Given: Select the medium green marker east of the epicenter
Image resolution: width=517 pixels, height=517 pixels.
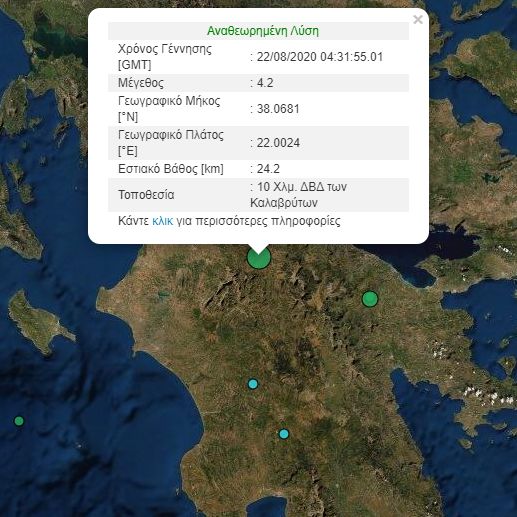Looking at the screenshot, I should (x=370, y=299).
